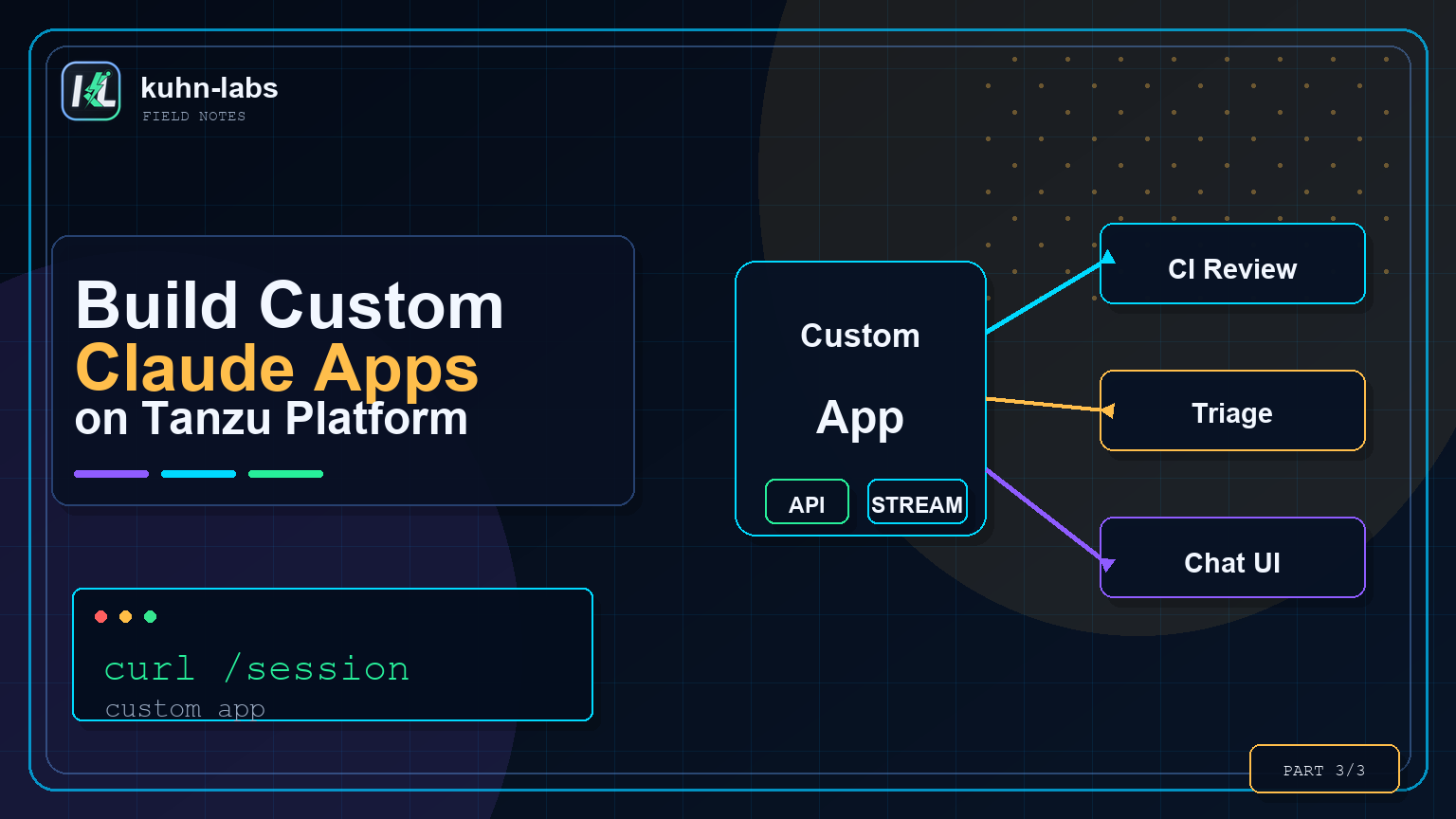1456x819 pixels.
Task: Click the Triage box
Action: tap(1232, 410)
